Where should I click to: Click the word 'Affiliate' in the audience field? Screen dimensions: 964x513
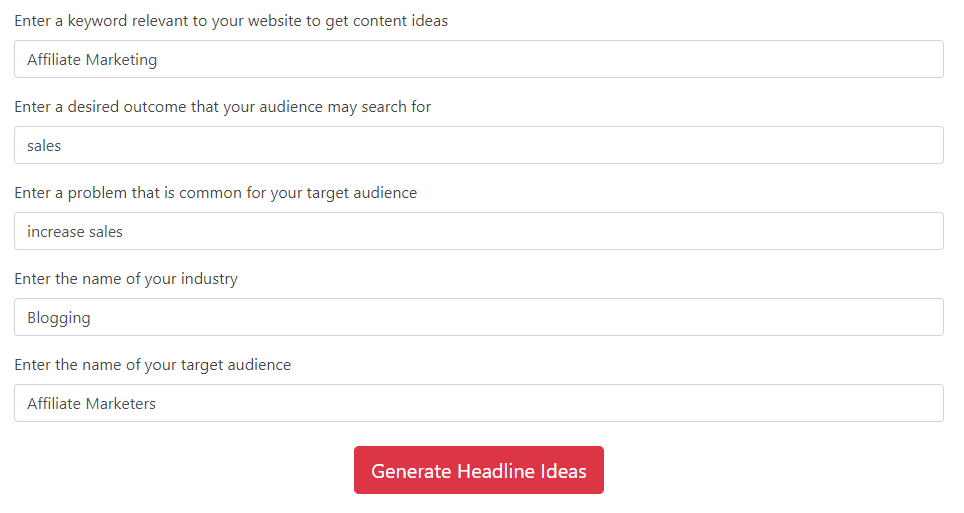click(54, 404)
